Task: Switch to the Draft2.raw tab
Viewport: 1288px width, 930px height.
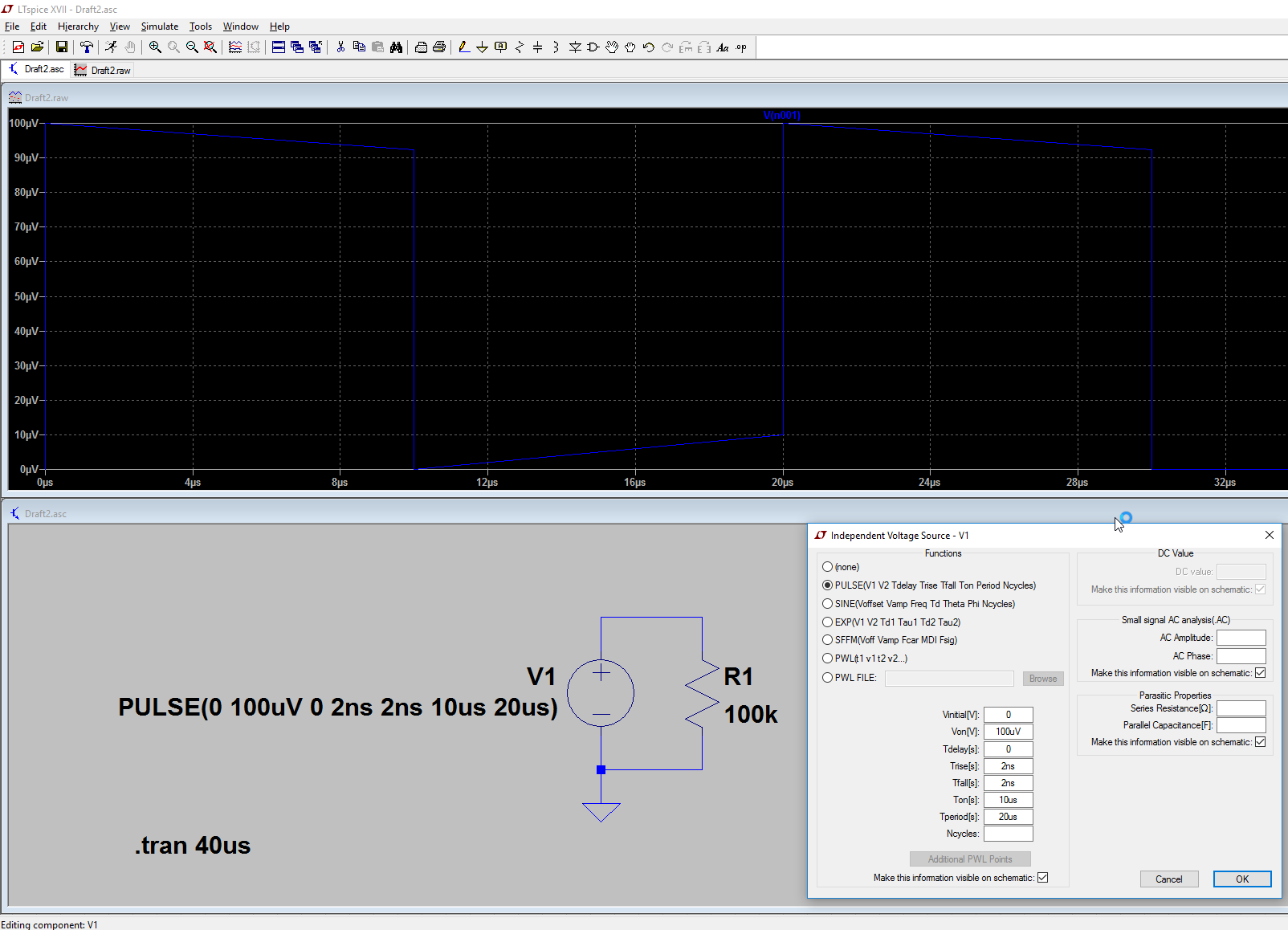Action: coord(103,70)
